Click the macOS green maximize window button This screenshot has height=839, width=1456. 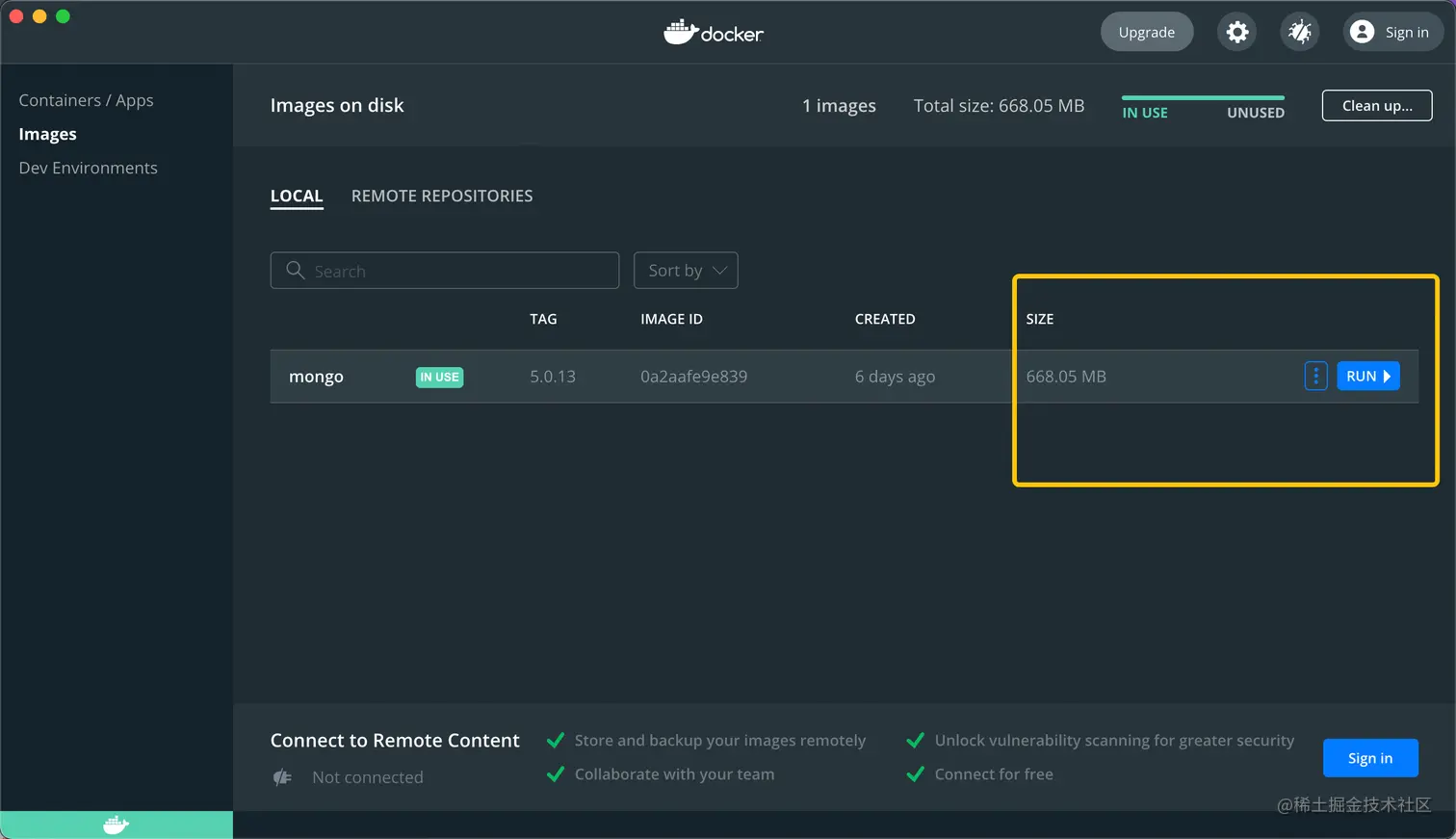click(63, 16)
